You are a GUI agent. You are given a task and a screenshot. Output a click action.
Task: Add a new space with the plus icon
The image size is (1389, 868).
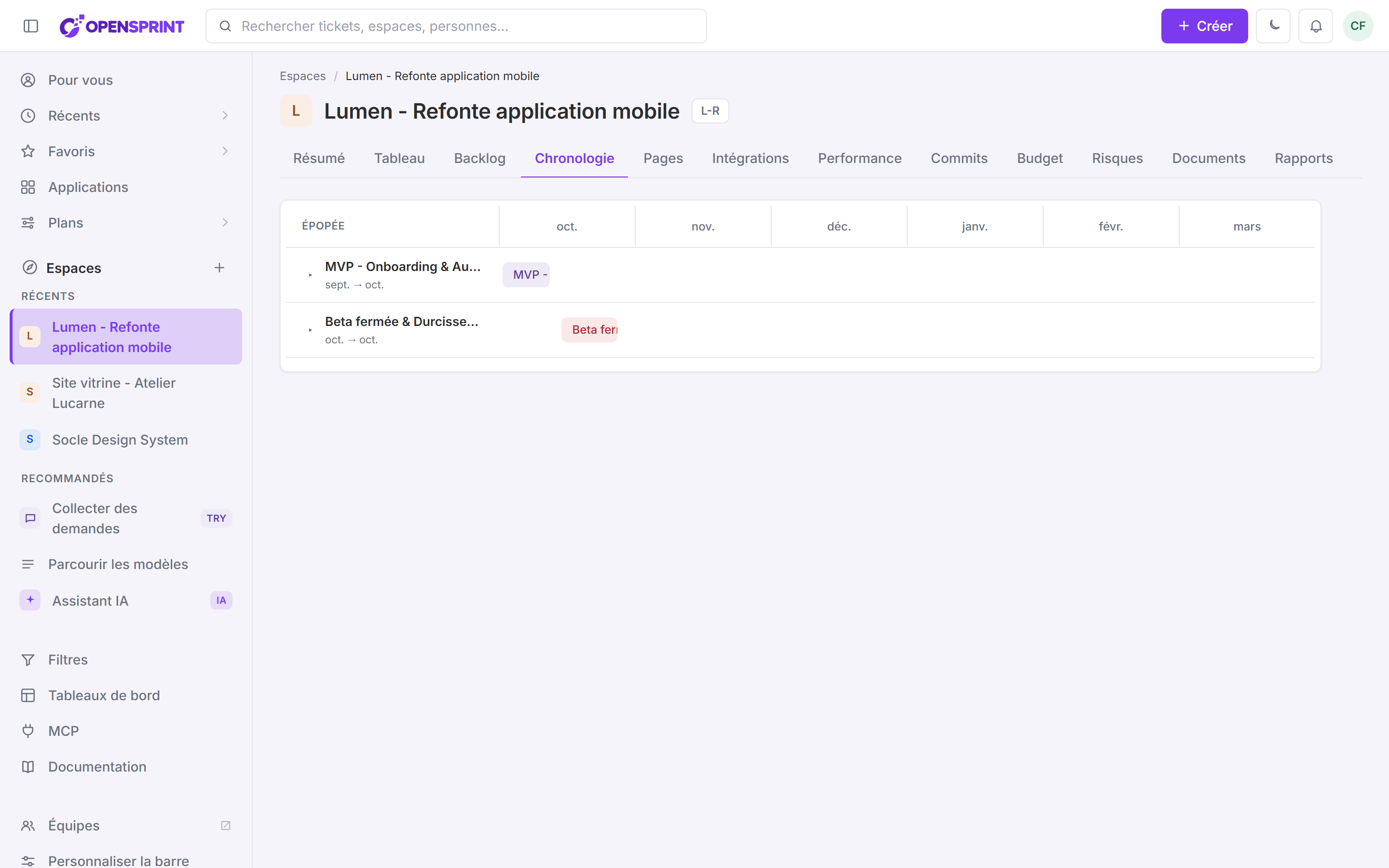click(x=219, y=268)
